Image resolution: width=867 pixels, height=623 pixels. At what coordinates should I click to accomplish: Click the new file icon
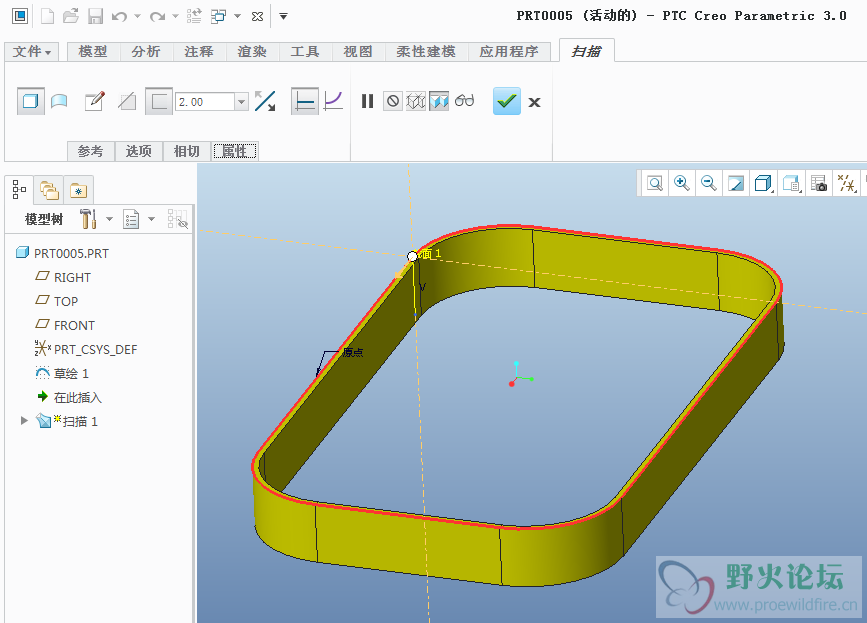48,17
